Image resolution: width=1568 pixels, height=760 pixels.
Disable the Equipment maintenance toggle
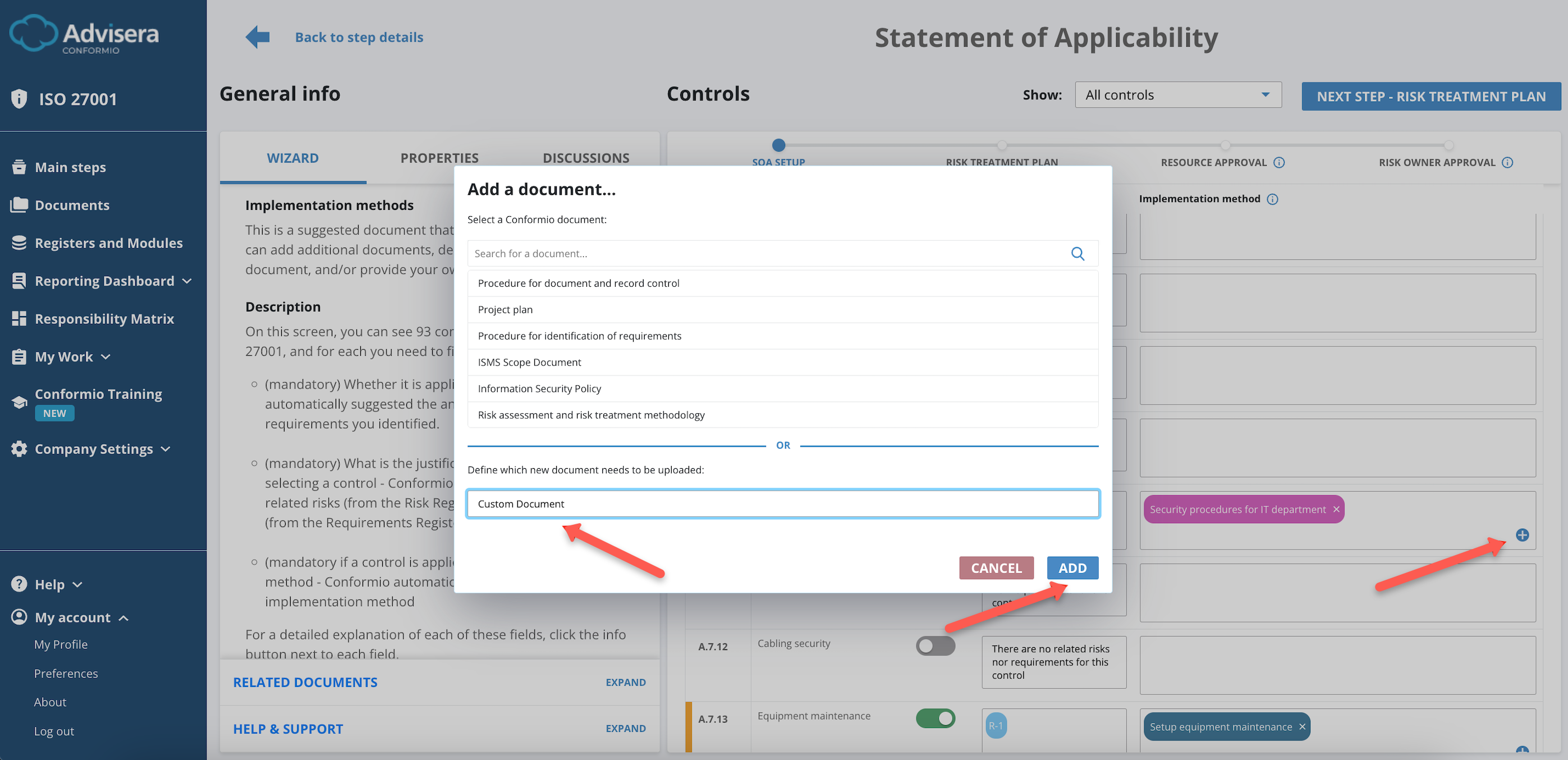coord(936,718)
